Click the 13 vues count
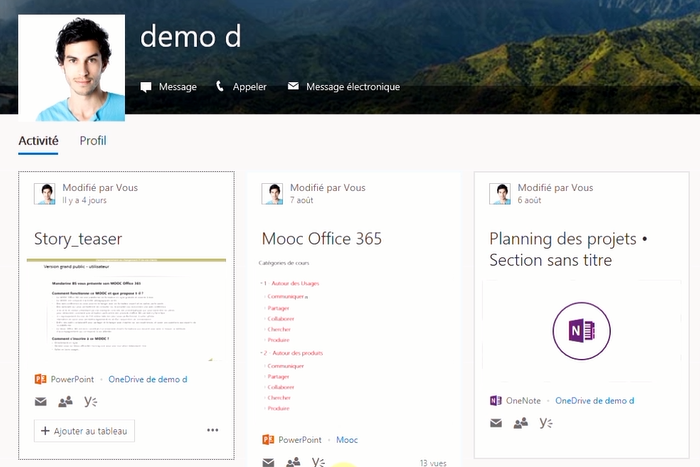 433,463
